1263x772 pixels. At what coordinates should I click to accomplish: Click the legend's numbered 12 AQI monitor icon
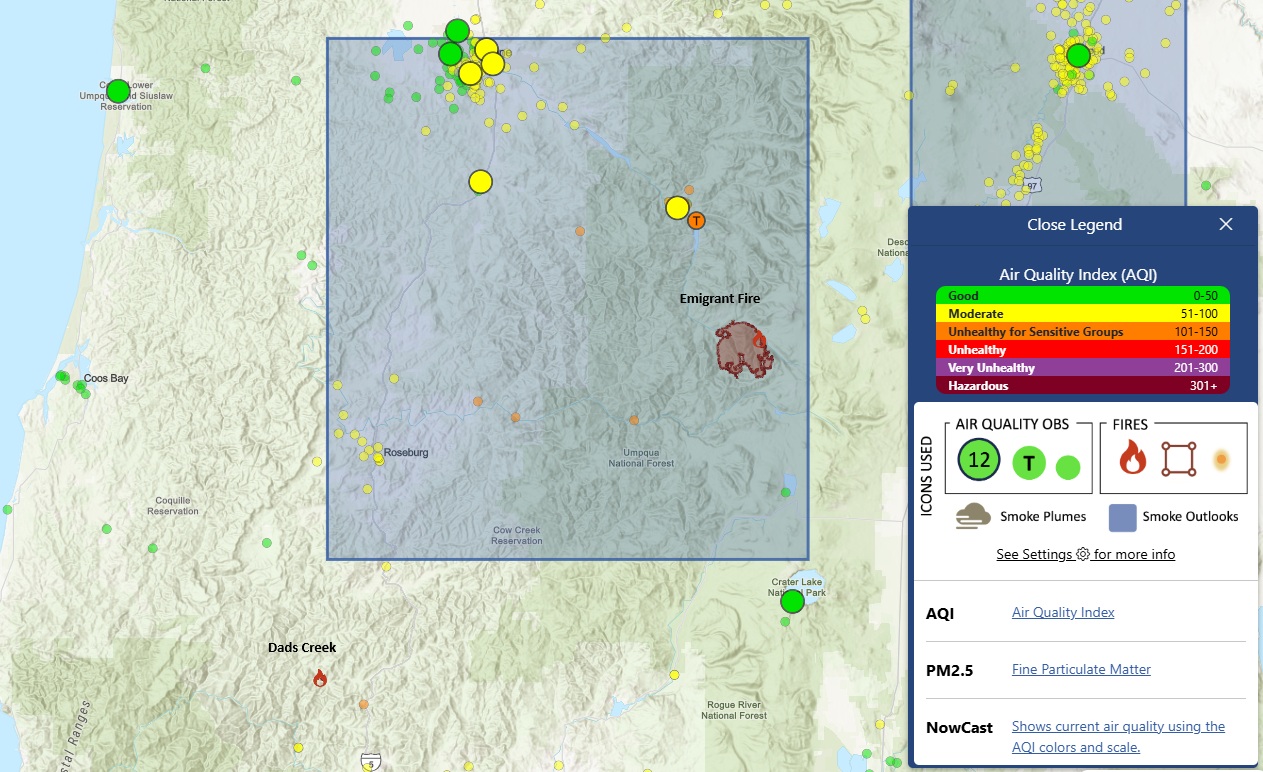pyautogui.click(x=979, y=460)
